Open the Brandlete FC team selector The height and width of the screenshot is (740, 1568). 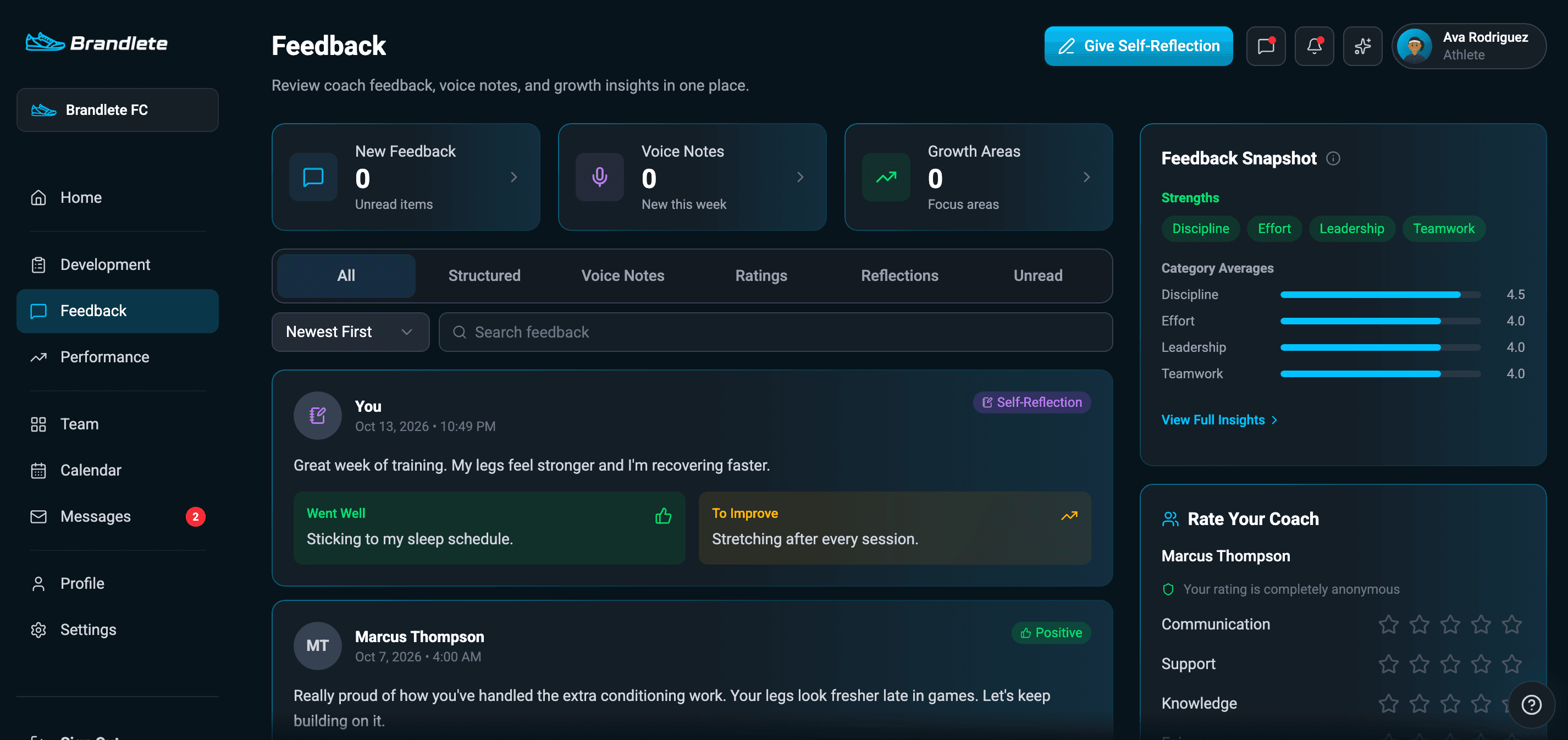click(x=118, y=110)
